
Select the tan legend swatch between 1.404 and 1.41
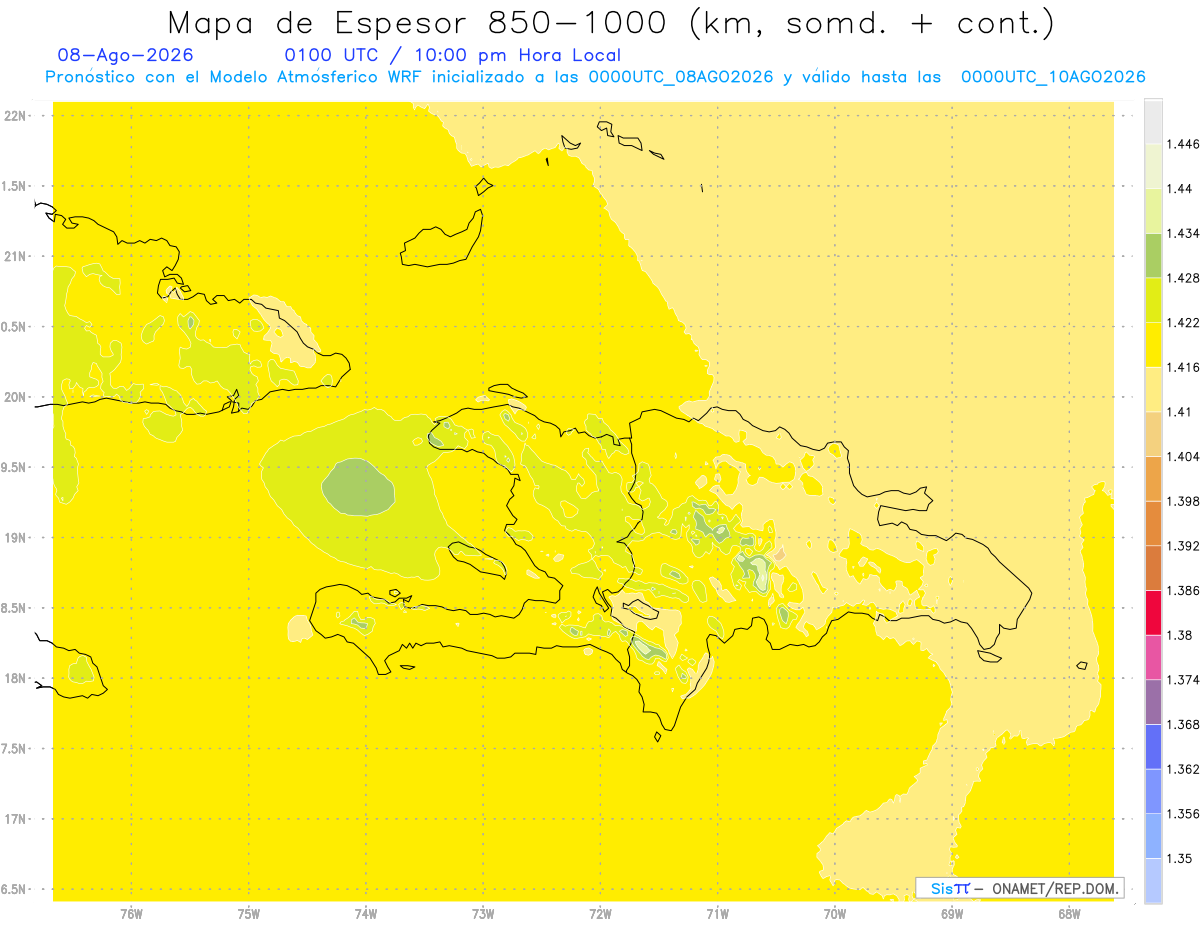click(1153, 434)
